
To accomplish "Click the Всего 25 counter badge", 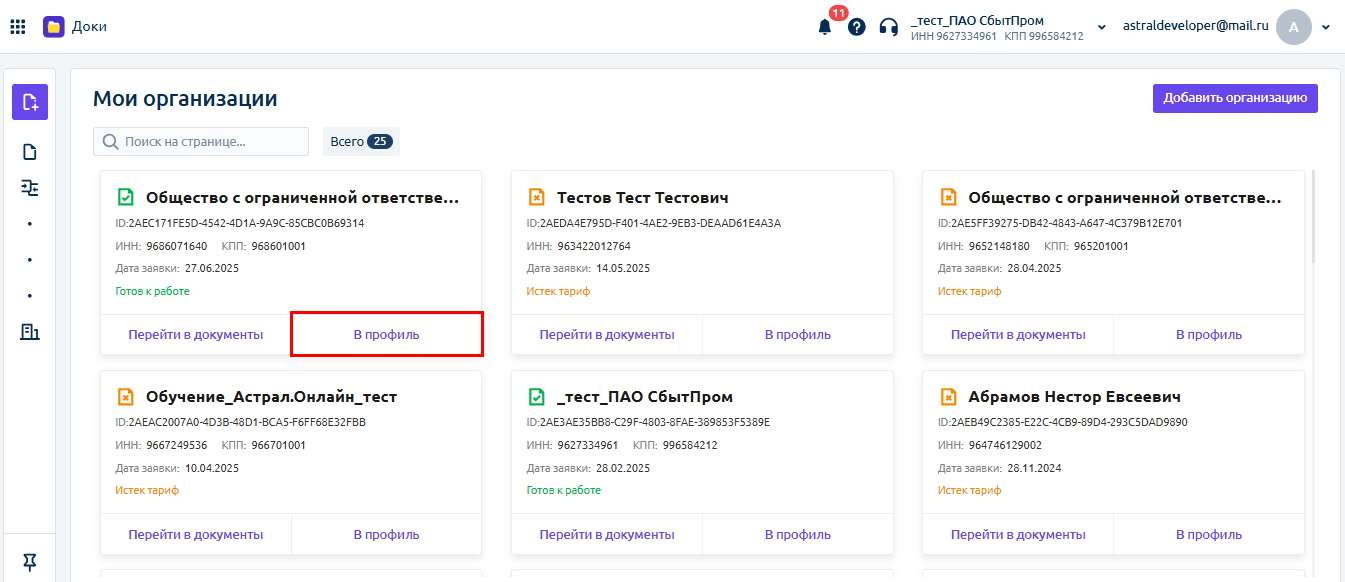I will 361,142.
